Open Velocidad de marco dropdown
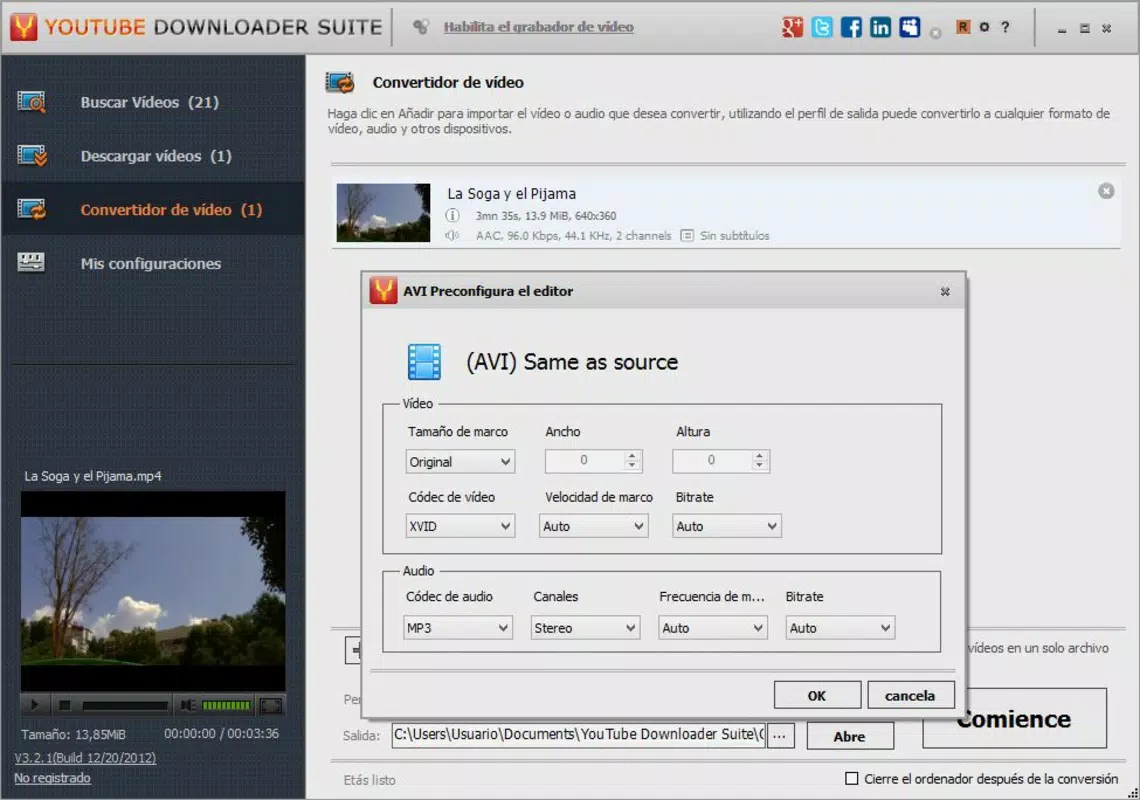1140x800 pixels. tap(593, 526)
